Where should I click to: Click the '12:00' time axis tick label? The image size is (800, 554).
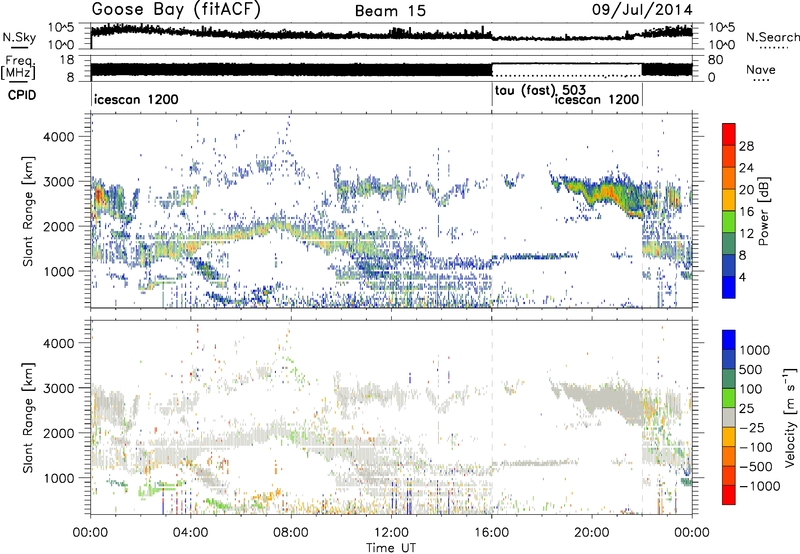pos(391,533)
